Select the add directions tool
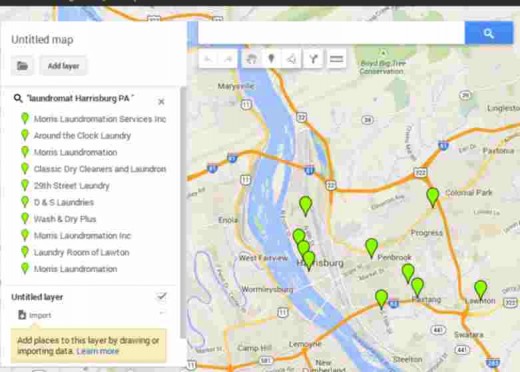520x372 pixels. coord(313,59)
